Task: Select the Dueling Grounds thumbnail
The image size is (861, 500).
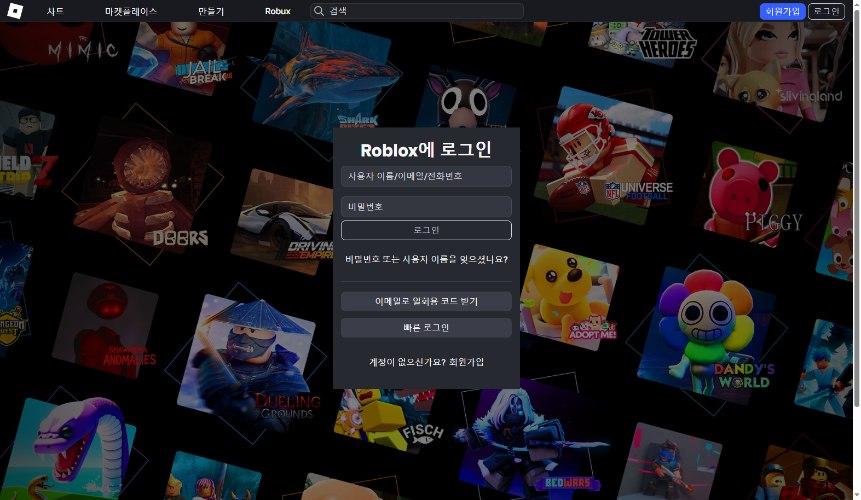Action: (250, 362)
